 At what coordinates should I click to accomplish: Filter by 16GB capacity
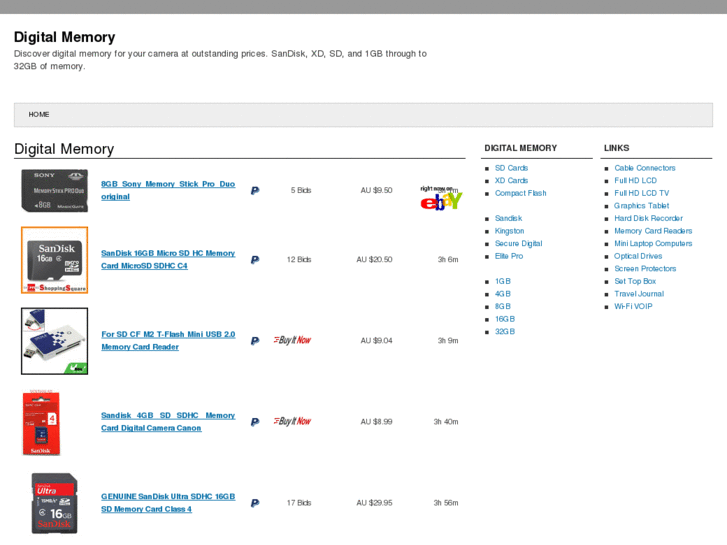click(x=505, y=319)
